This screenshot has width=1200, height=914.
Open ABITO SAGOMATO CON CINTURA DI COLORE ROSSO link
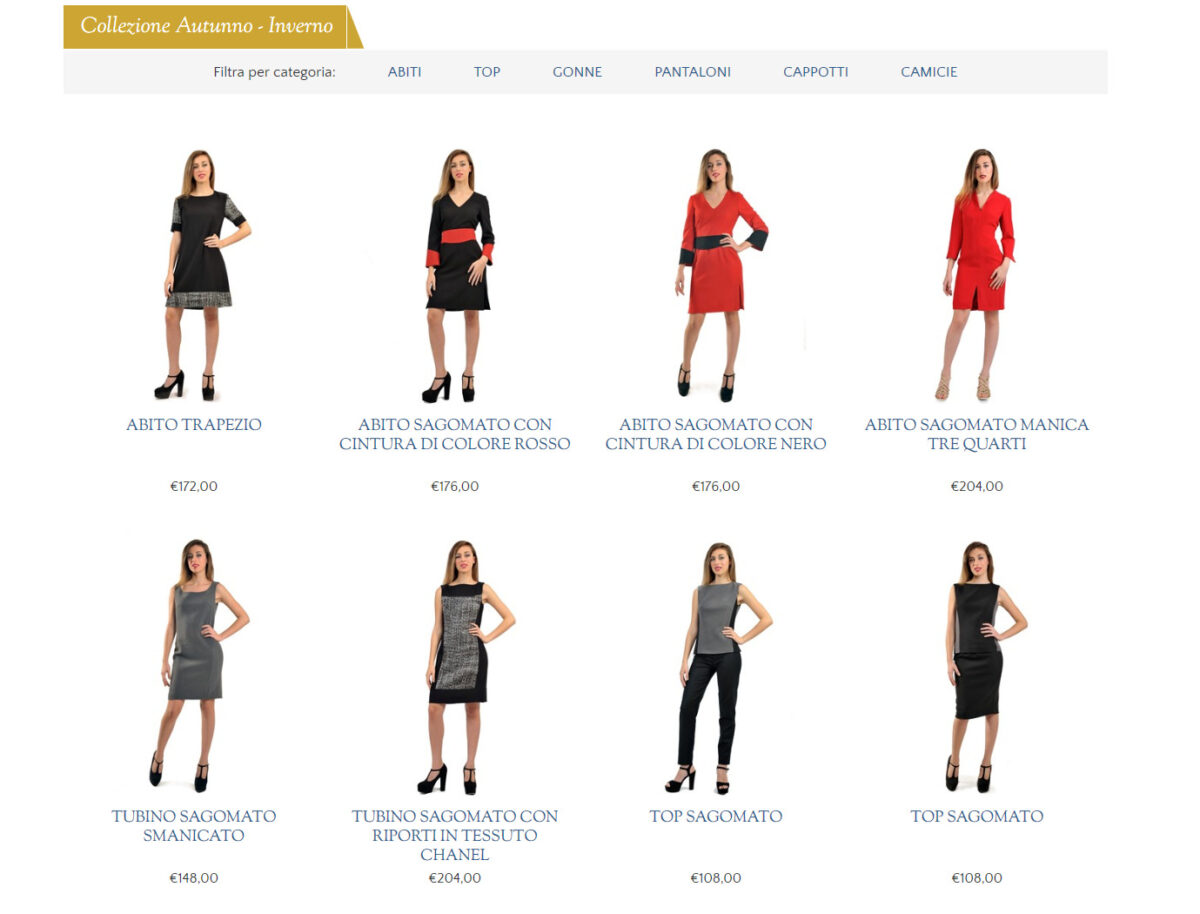455,434
